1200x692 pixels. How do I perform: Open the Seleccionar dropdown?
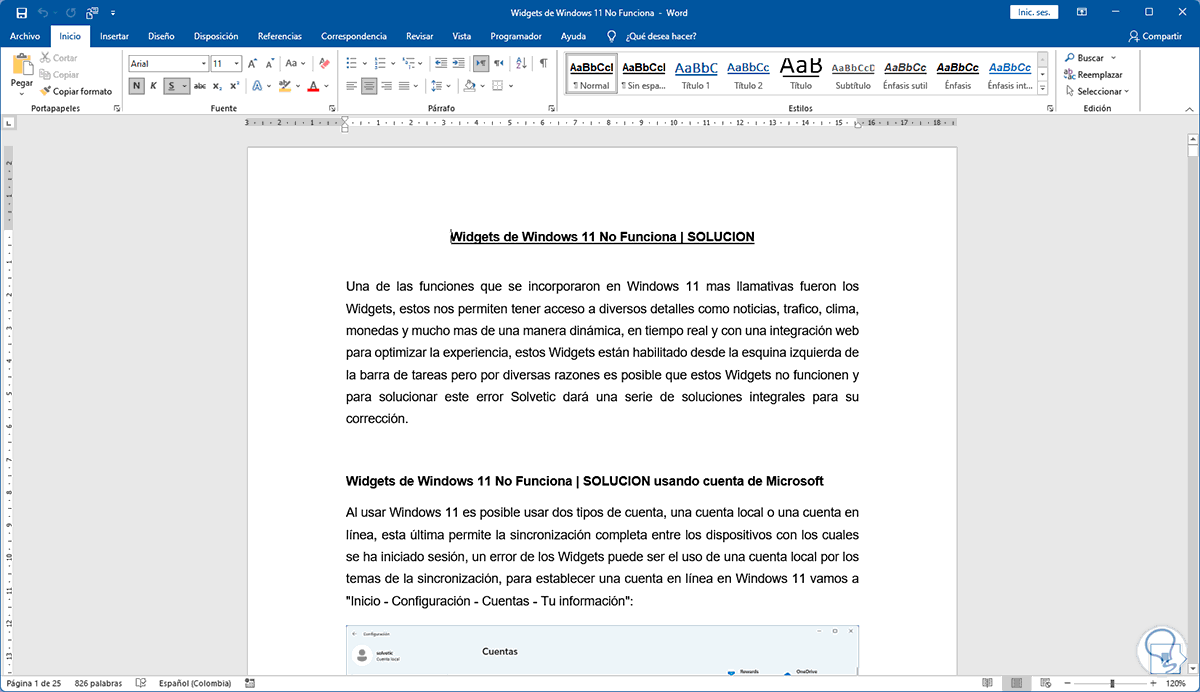coord(1097,91)
